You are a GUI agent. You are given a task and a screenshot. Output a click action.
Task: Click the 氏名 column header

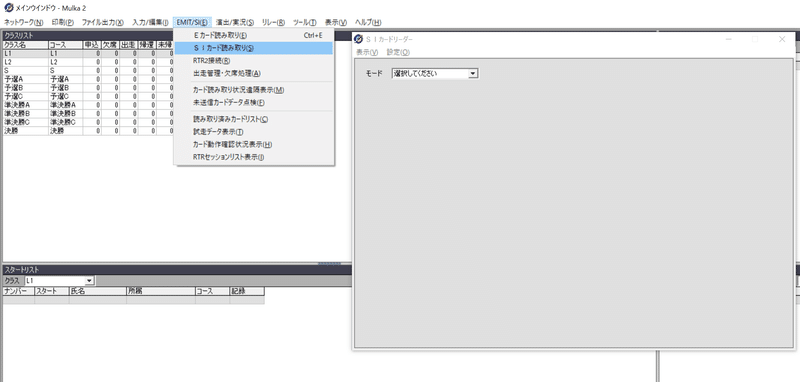98,291
